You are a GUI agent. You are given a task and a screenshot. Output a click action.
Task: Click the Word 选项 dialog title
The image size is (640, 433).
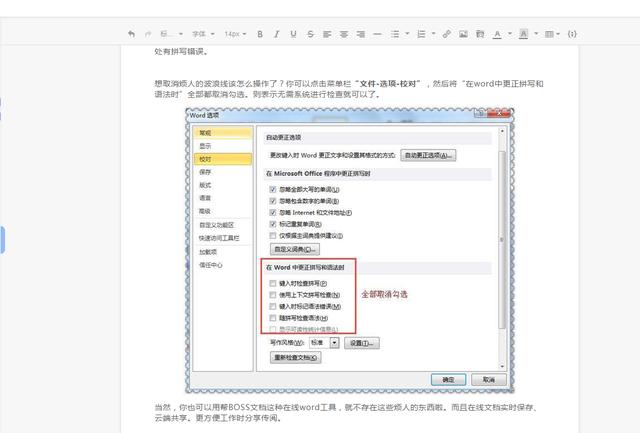pos(204,115)
